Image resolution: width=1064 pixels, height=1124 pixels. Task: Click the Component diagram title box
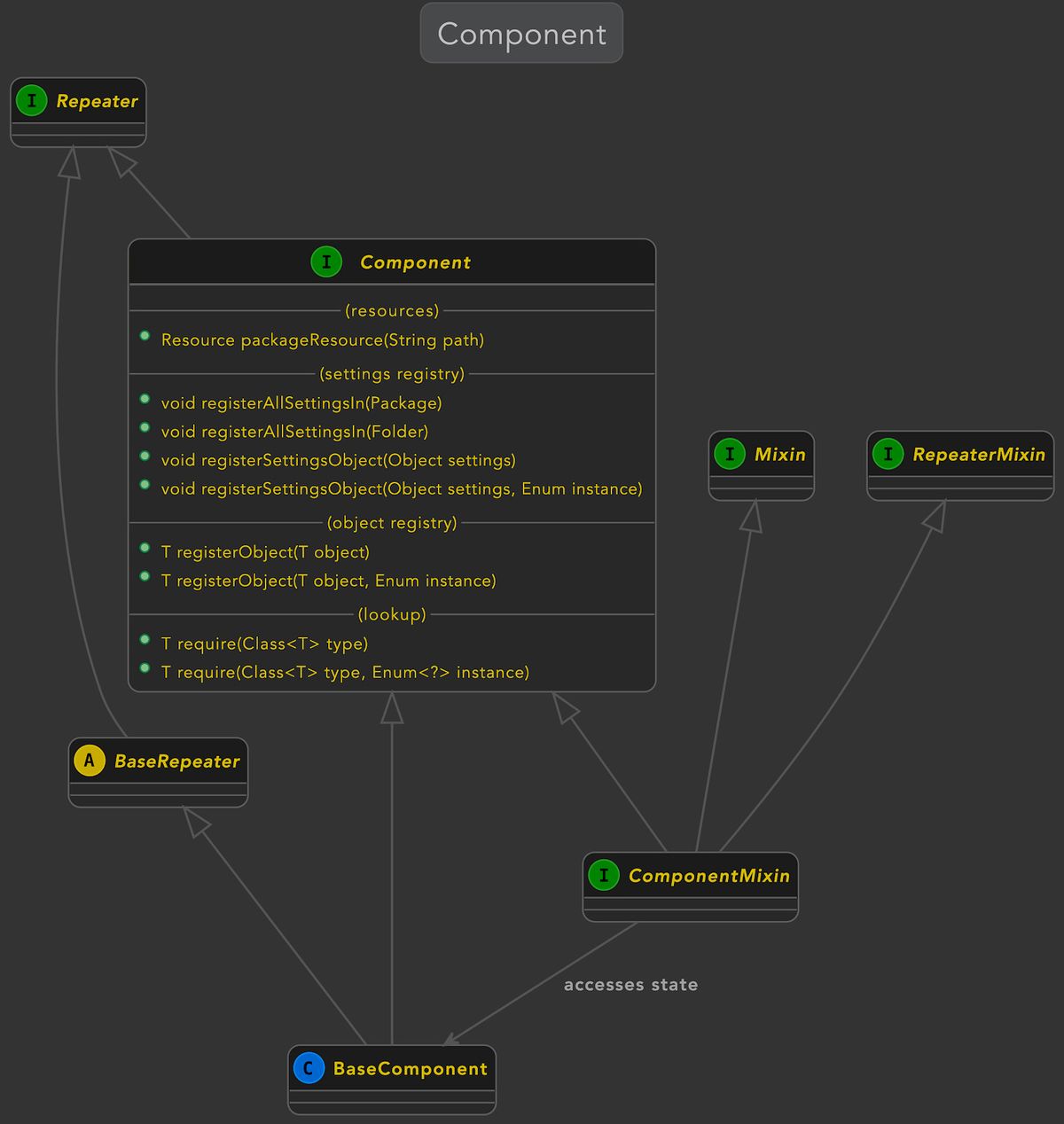pos(521,33)
